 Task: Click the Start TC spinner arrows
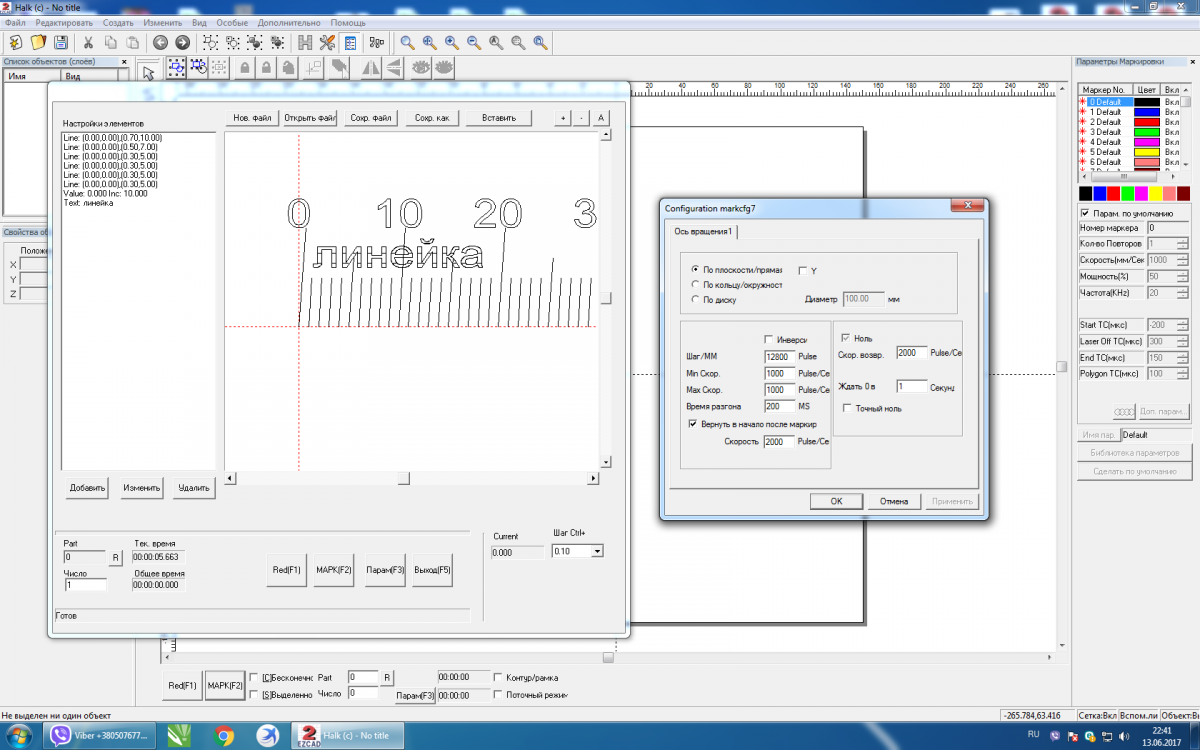coord(1182,325)
